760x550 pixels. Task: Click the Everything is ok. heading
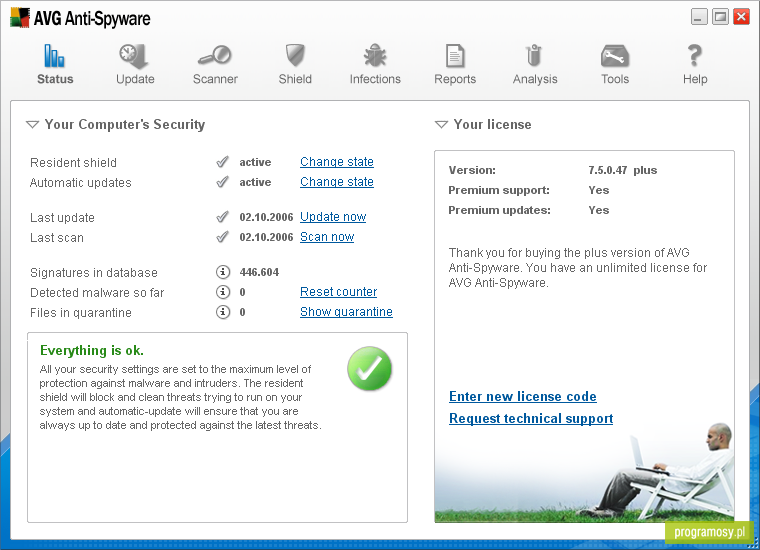point(92,350)
